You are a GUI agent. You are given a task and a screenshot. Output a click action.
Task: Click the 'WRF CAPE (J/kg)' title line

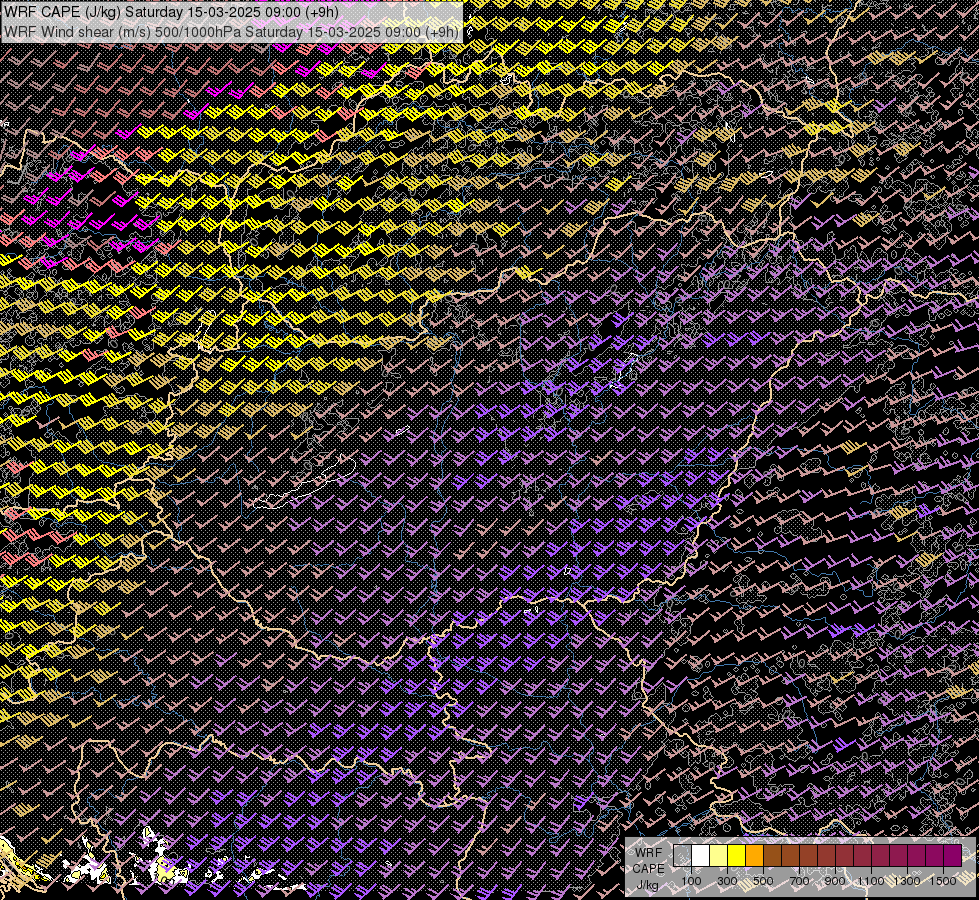(171, 12)
